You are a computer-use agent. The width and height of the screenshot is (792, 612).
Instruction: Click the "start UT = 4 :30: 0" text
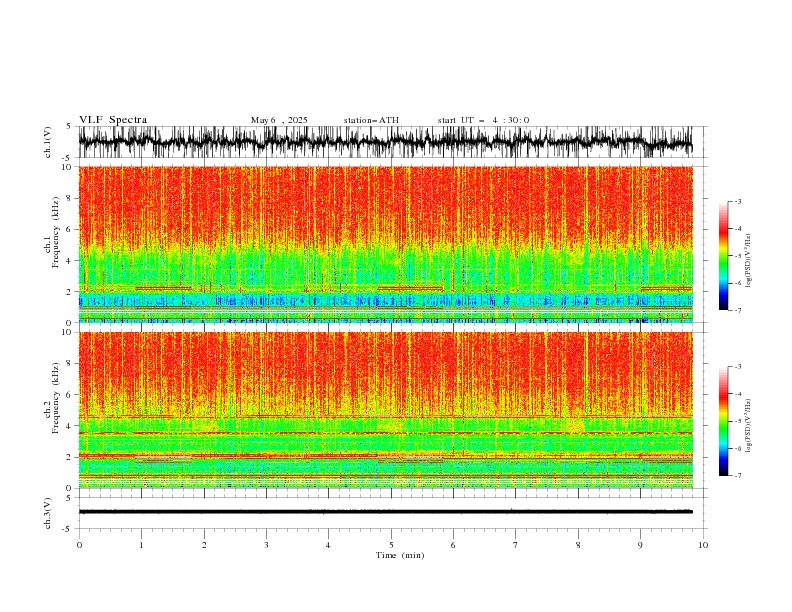coord(483,120)
